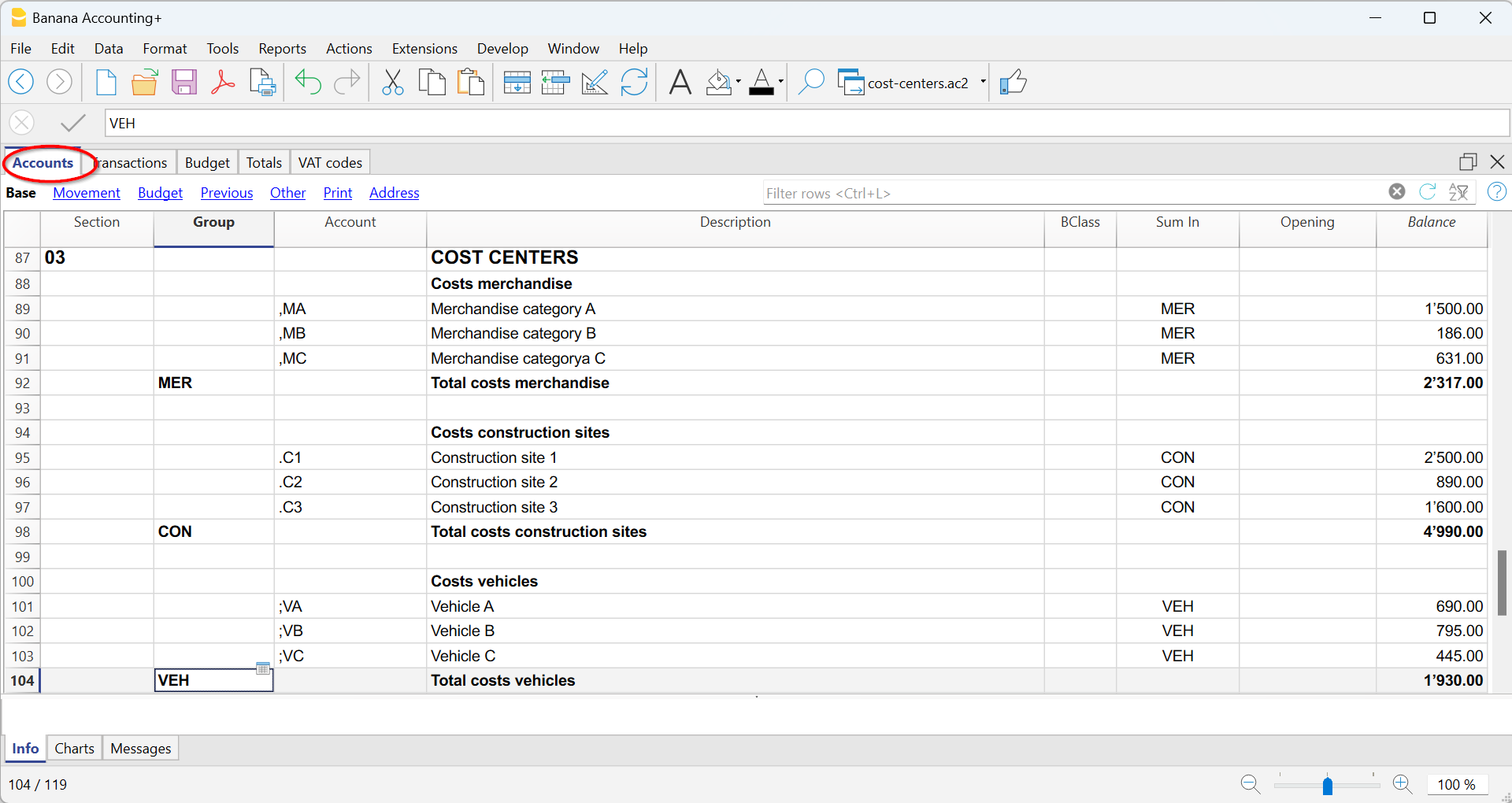Open the Address view link

(x=394, y=193)
